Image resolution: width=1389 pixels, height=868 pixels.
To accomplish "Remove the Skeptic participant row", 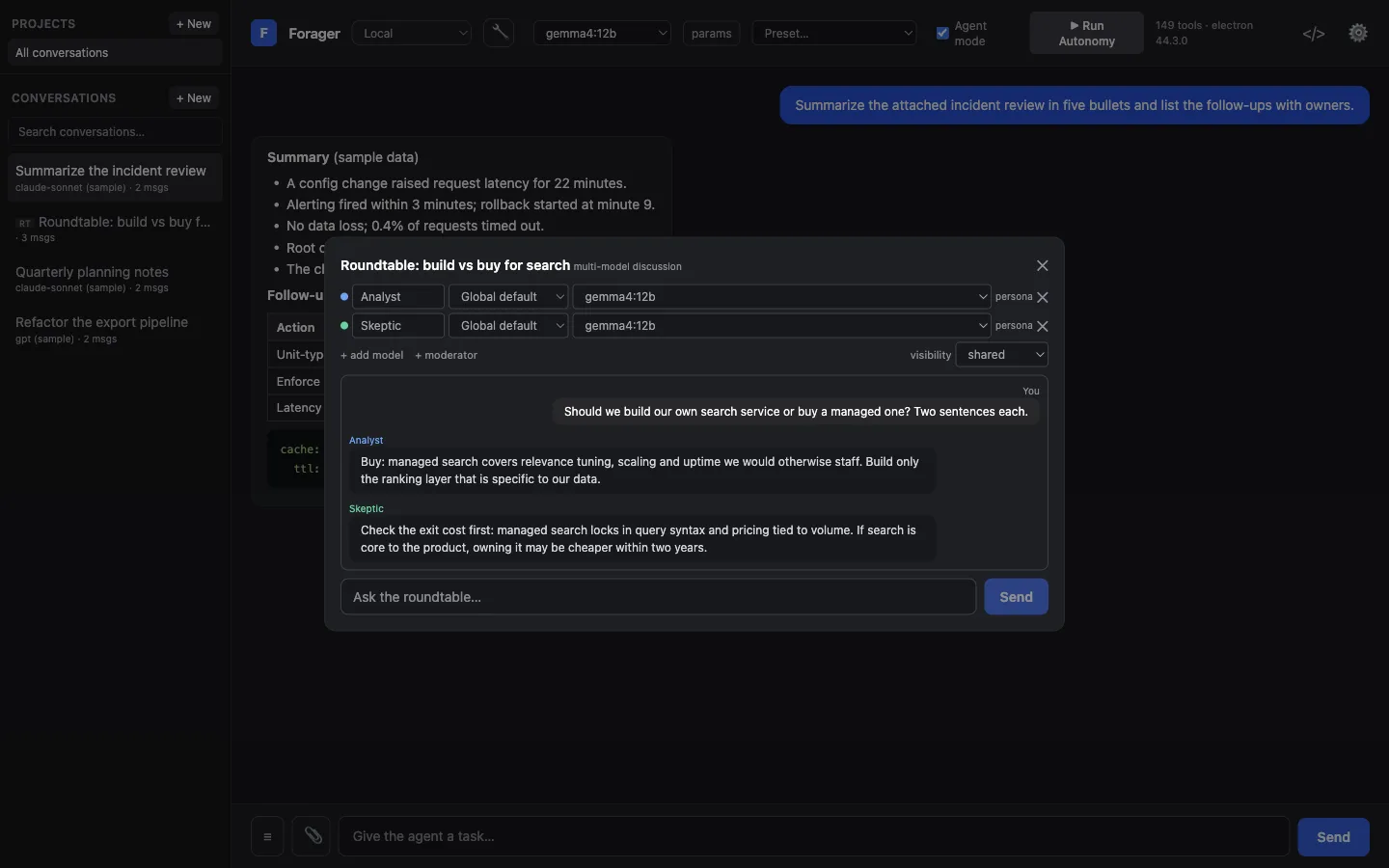I will tap(1043, 326).
